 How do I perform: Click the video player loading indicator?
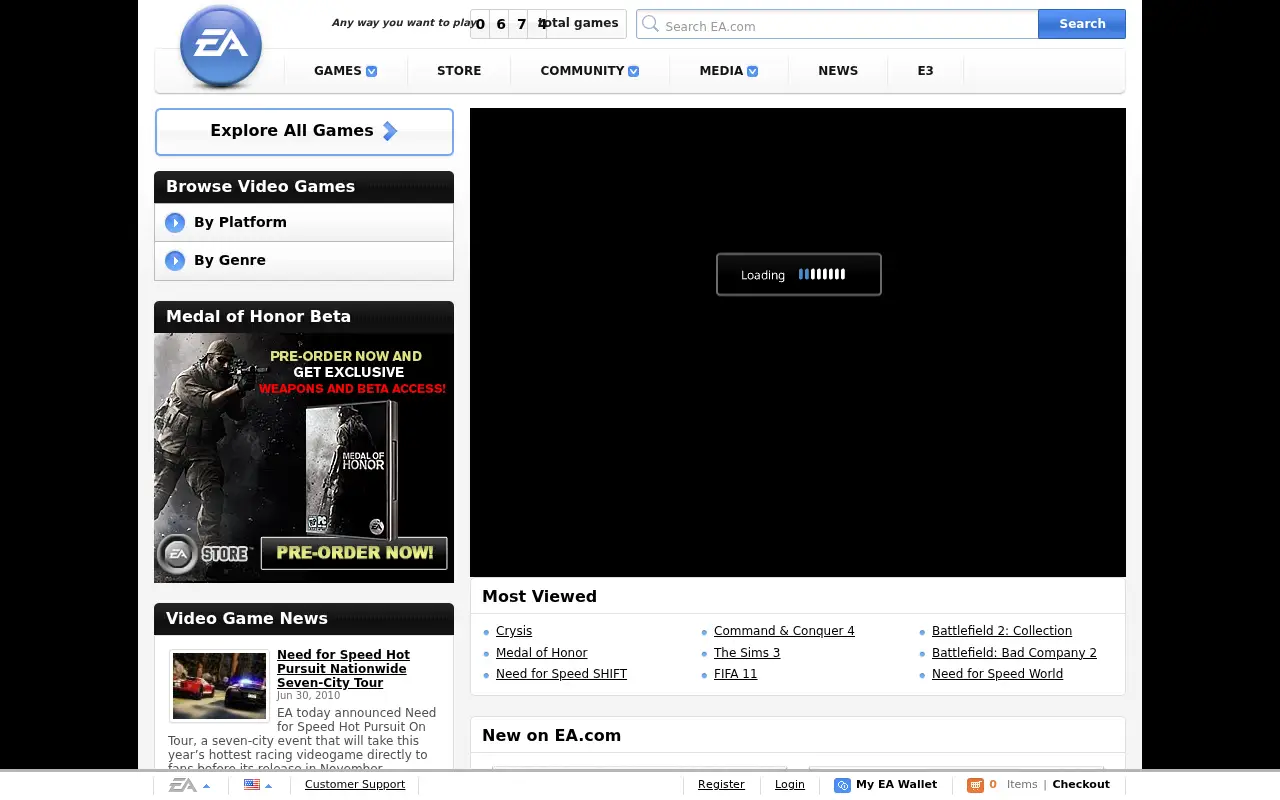[799, 274]
